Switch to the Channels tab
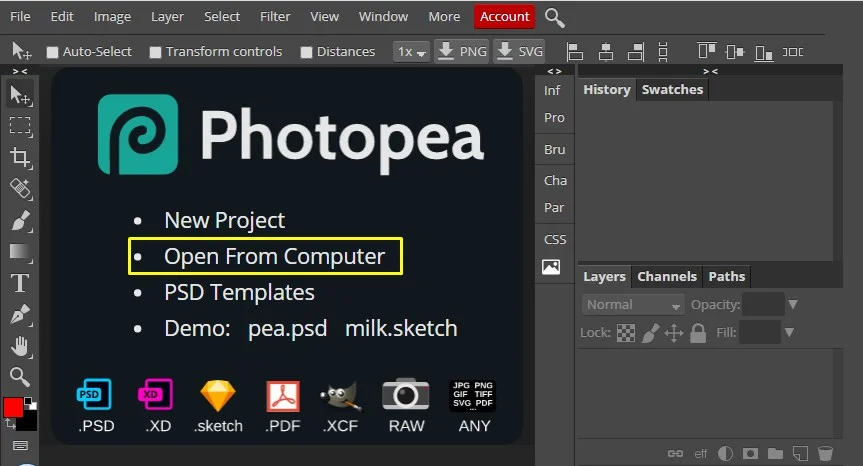The height and width of the screenshot is (466, 863). pos(667,276)
